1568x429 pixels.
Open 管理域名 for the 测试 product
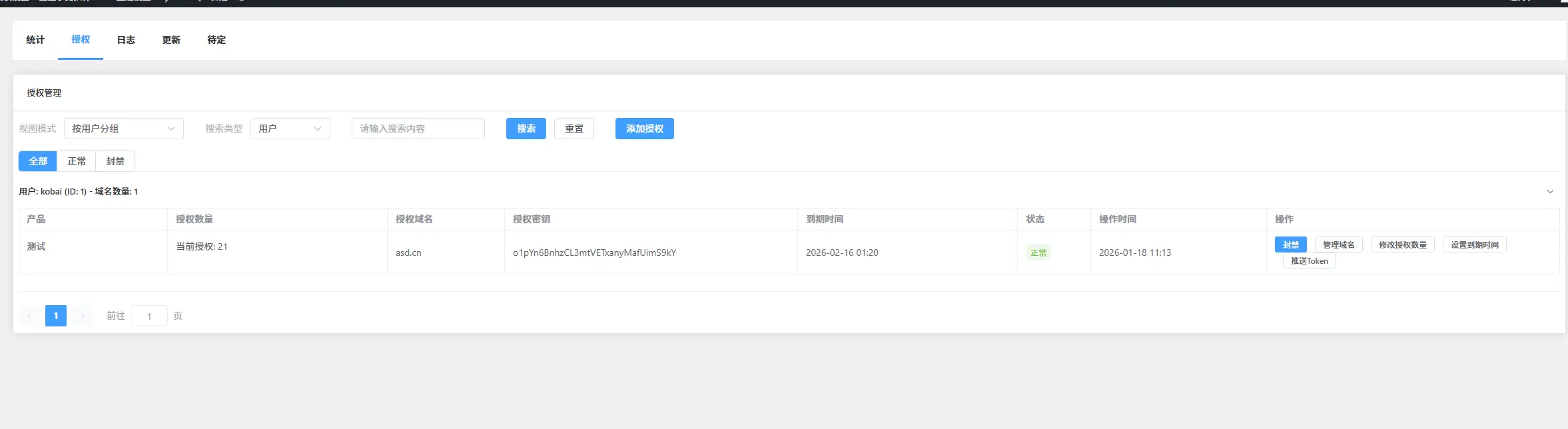point(1338,245)
